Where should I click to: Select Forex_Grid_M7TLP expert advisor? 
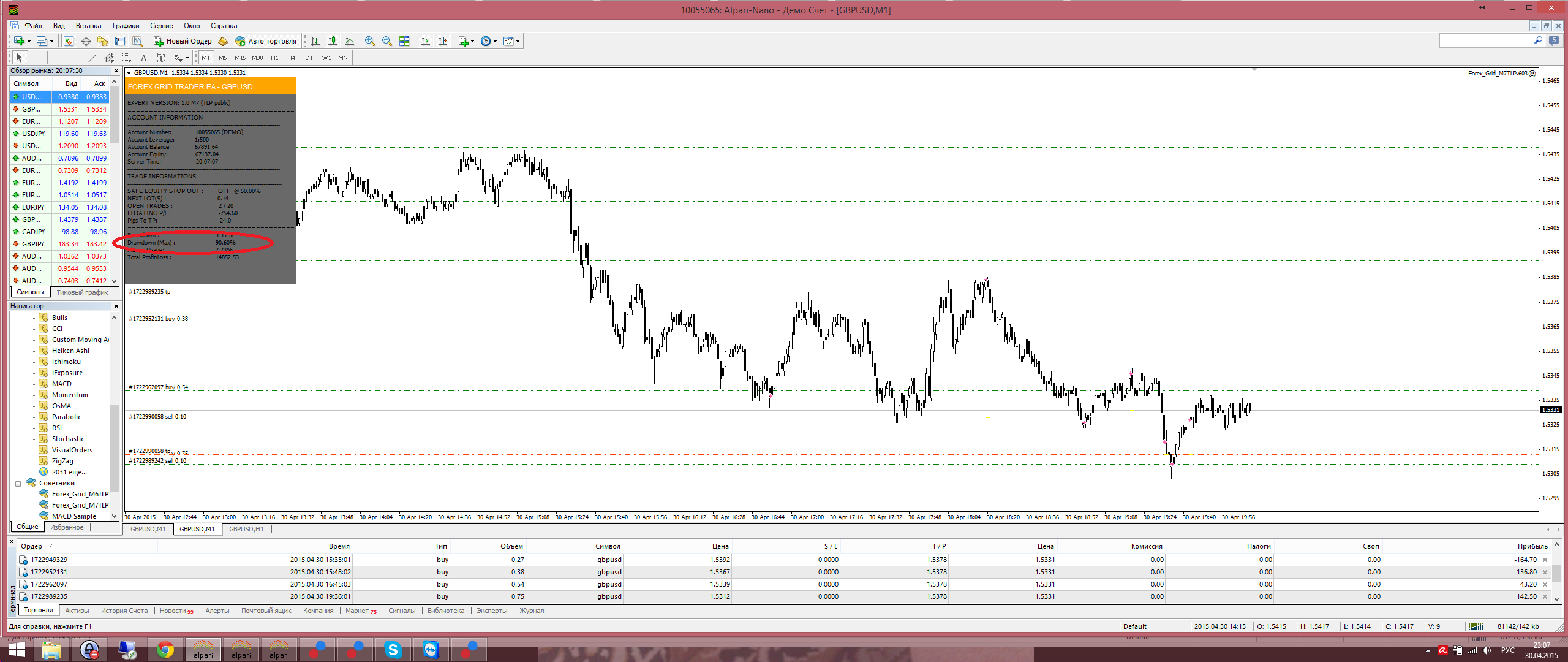73,505
